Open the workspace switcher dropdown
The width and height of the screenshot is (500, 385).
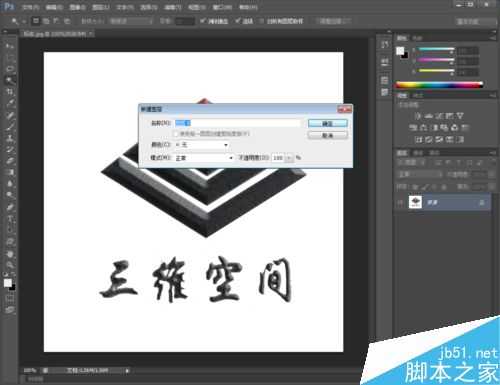476,21
